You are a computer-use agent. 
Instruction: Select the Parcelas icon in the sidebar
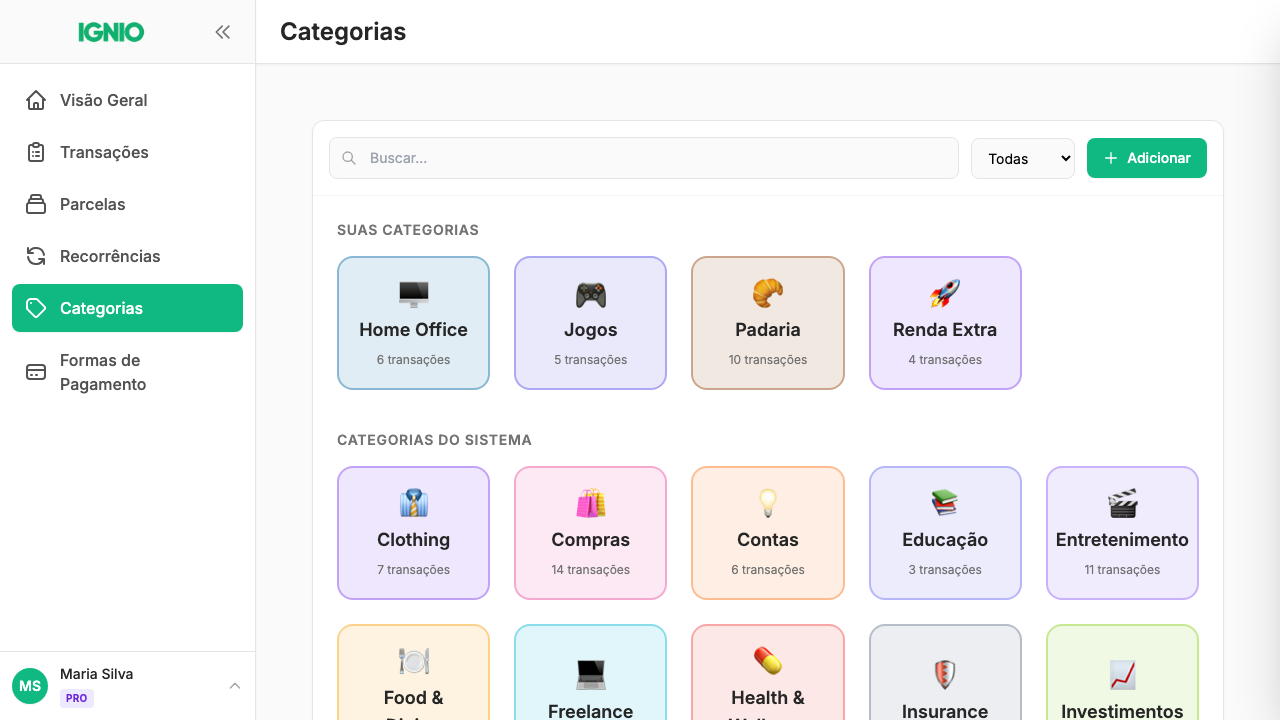tap(35, 204)
